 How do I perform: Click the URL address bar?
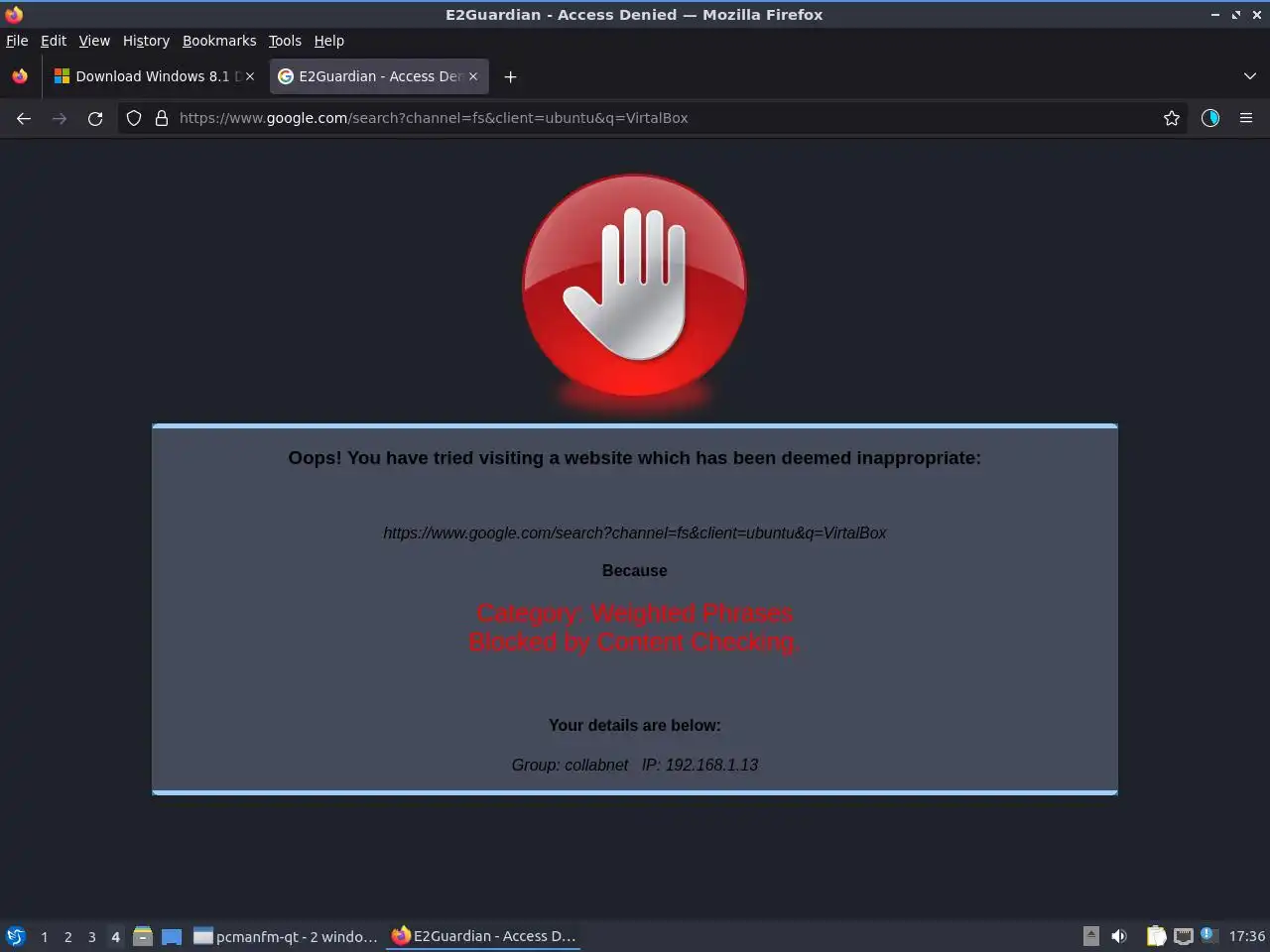point(655,118)
